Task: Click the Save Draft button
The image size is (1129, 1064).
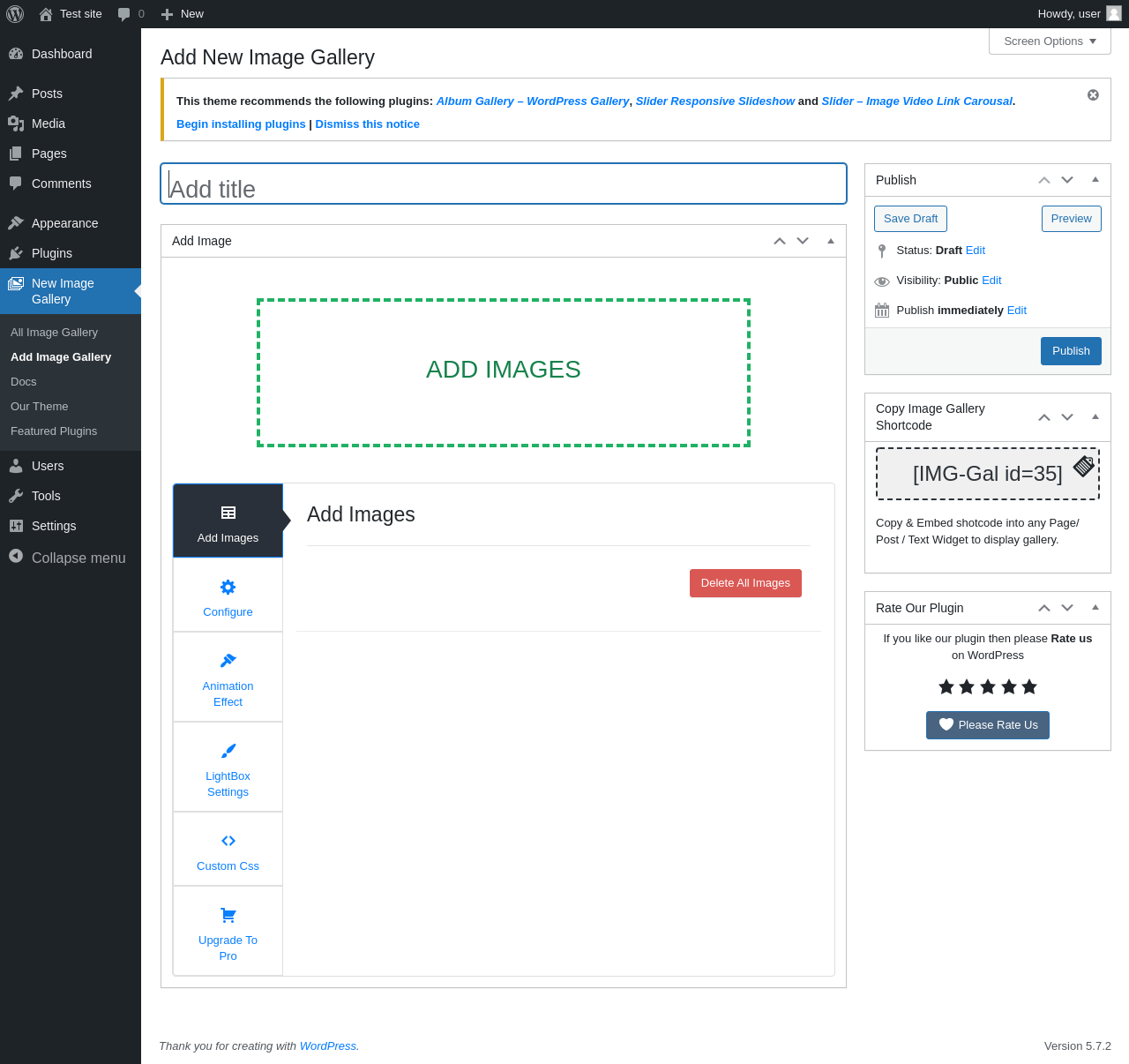Action: point(910,219)
